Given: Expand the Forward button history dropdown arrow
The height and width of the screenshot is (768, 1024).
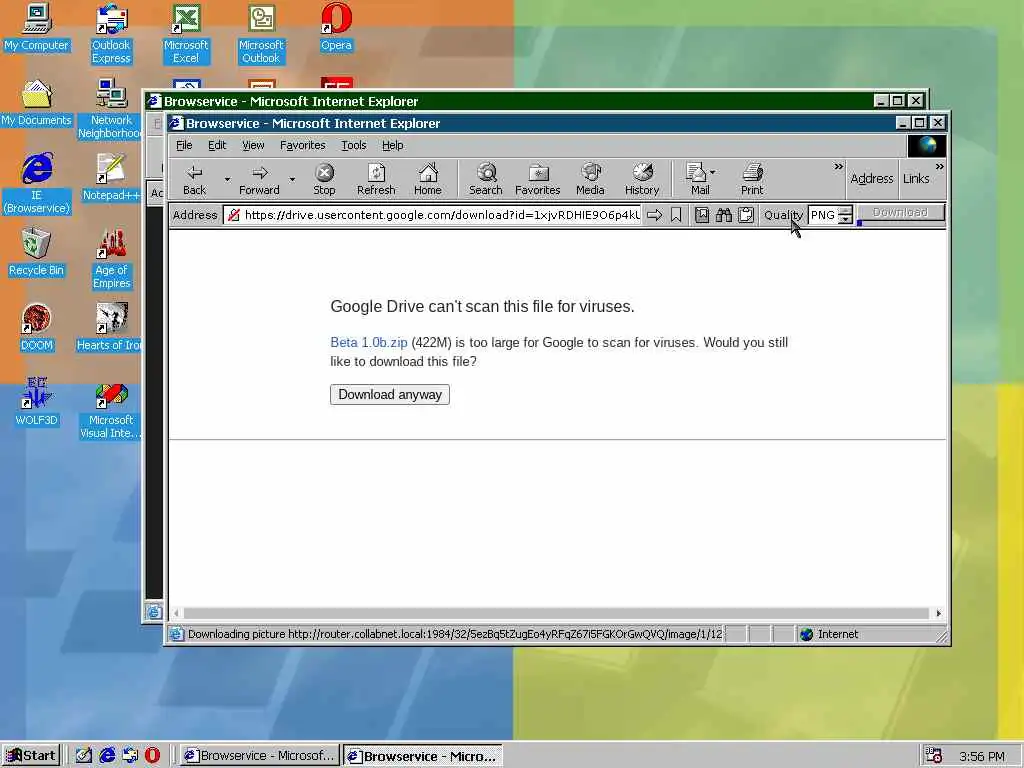Looking at the screenshot, I should tap(292, 179).
